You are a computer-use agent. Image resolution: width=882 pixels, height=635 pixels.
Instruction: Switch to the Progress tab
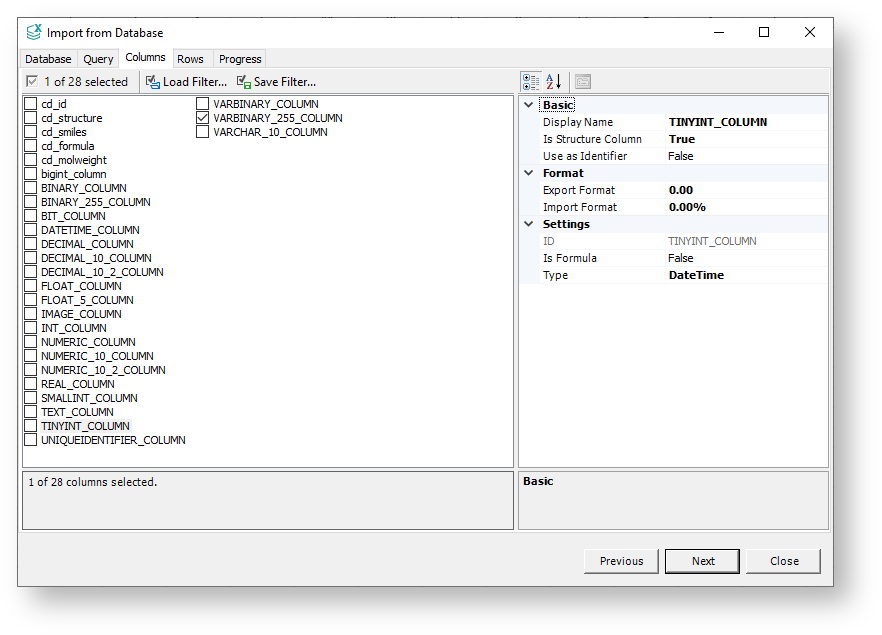tap(239, 58)
